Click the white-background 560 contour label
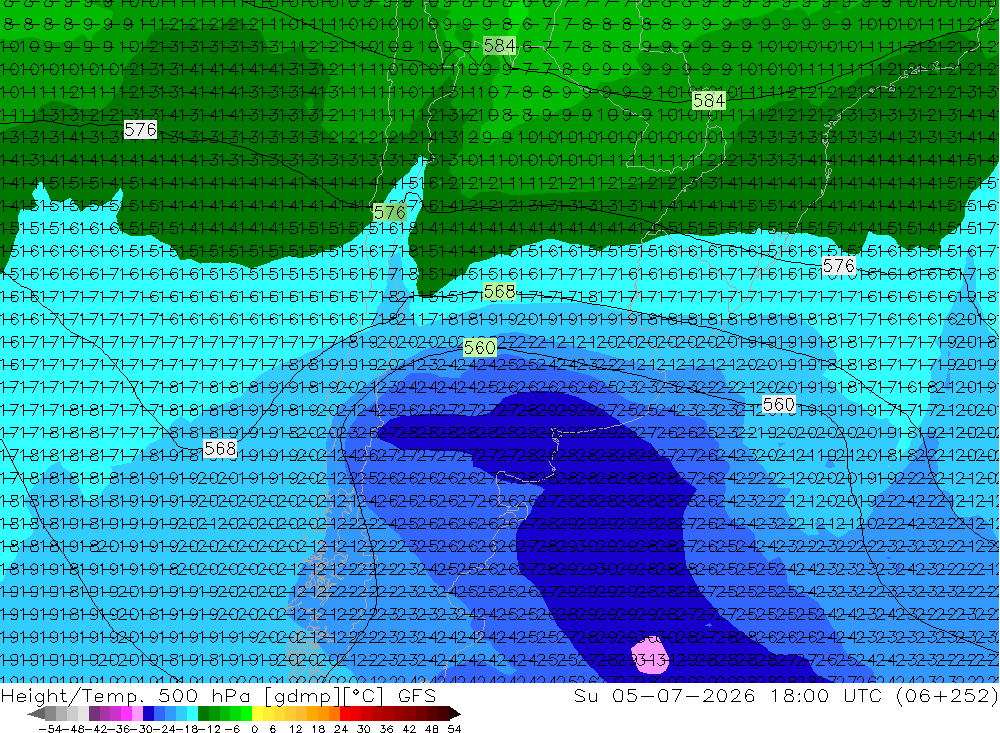 779,404
